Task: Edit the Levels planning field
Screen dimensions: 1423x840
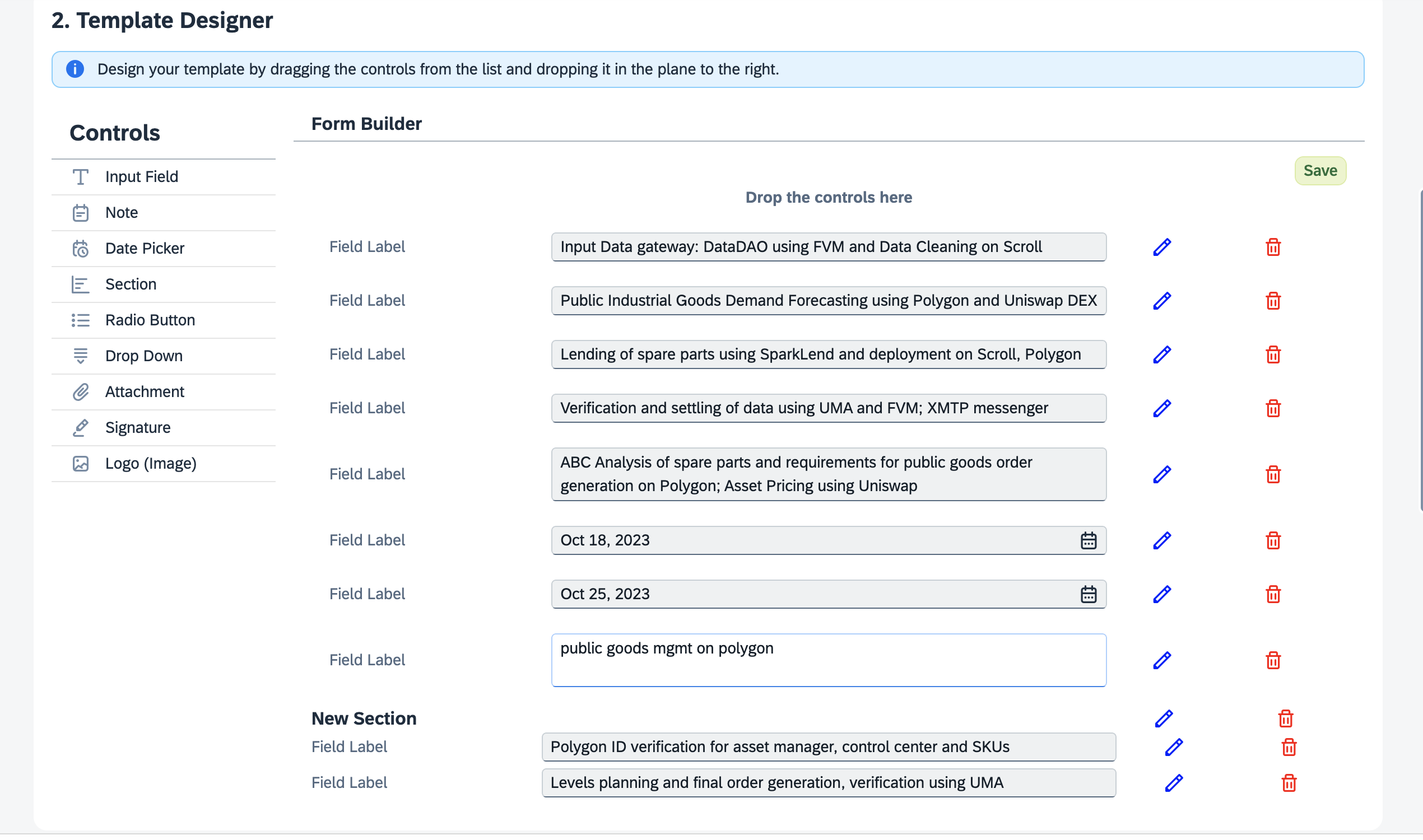Action: [x=1173, y=783]
